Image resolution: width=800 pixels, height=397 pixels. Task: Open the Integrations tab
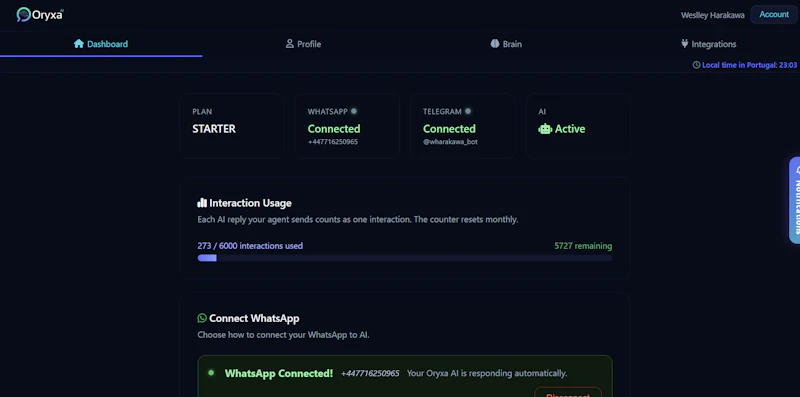pyautogui.click(x=708, y=44)
